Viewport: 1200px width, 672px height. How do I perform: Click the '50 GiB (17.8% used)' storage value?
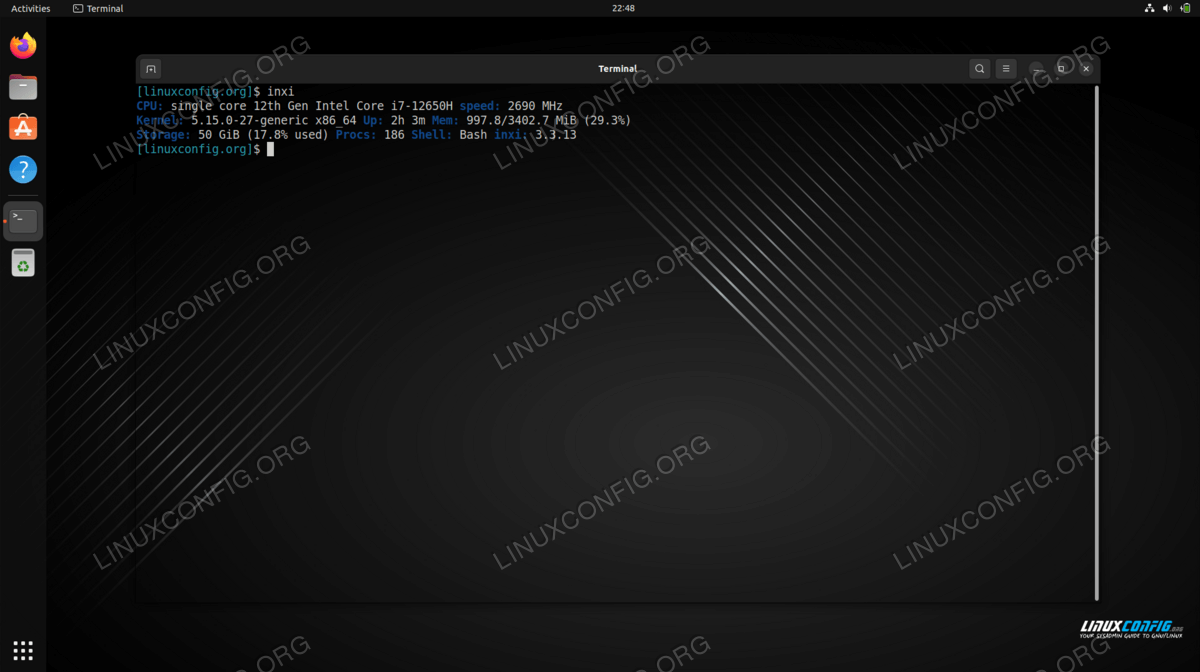pos(263,135)
